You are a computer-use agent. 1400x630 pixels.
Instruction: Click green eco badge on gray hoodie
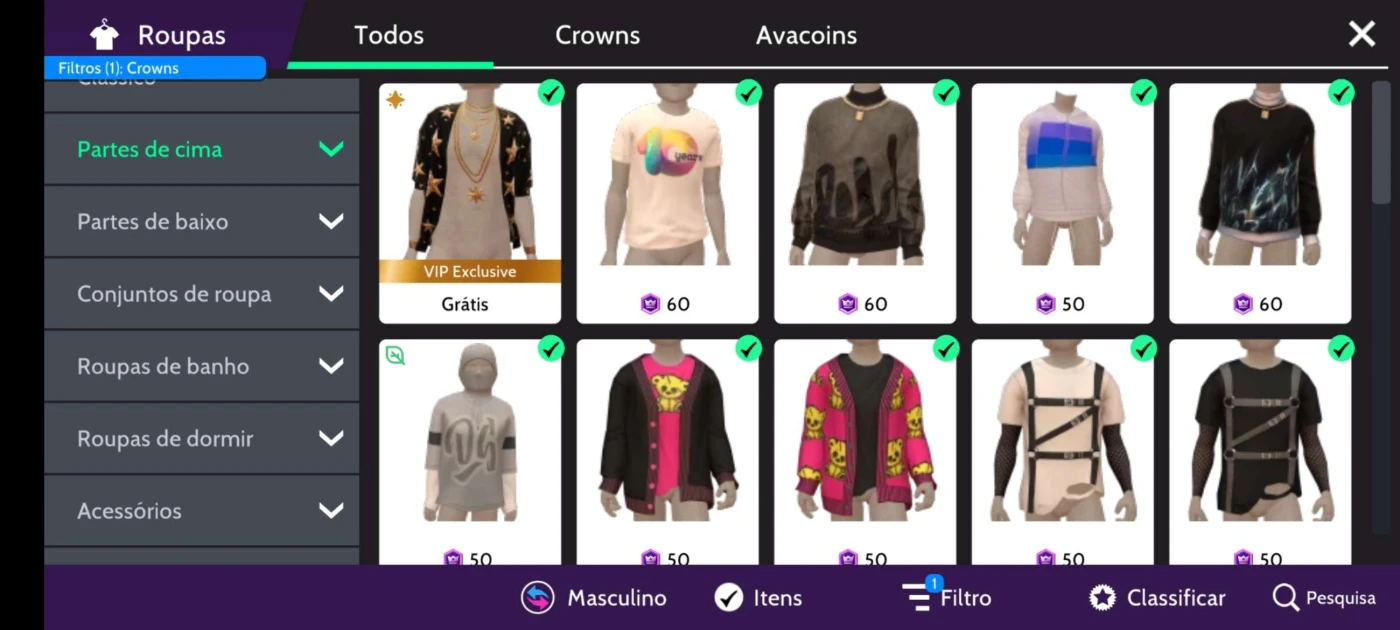pos(396,355)
